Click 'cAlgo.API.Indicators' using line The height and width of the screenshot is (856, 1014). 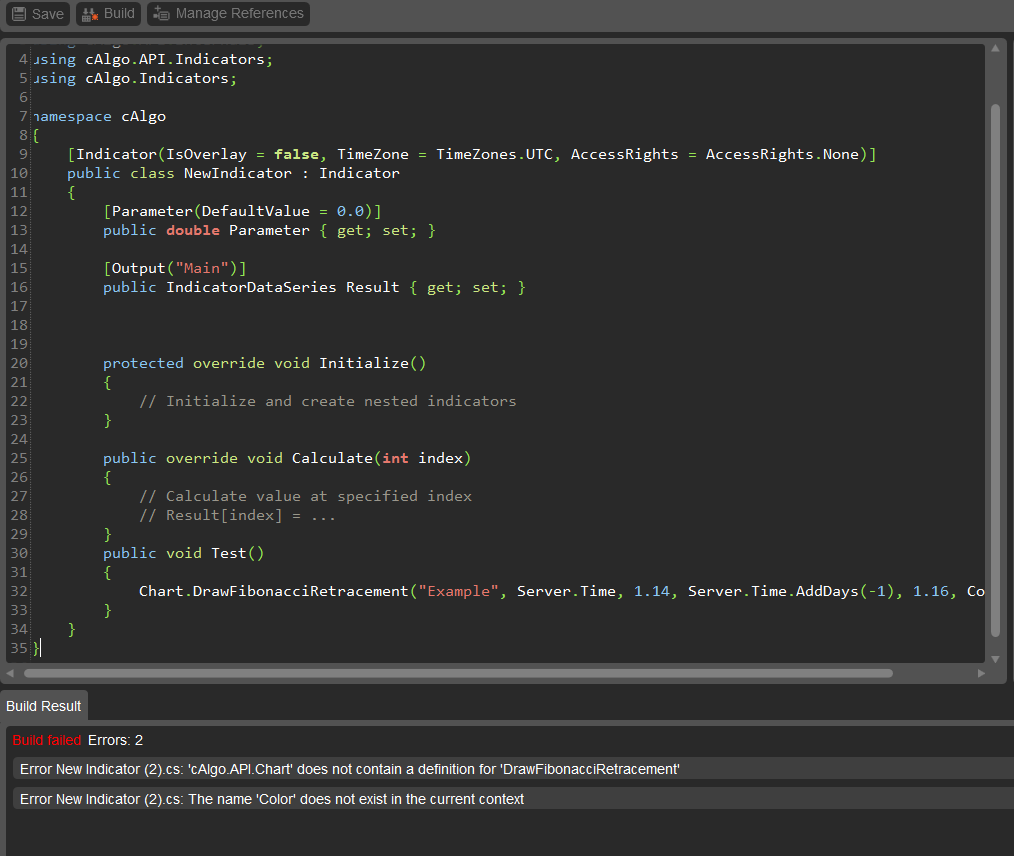tap(175, 59)
